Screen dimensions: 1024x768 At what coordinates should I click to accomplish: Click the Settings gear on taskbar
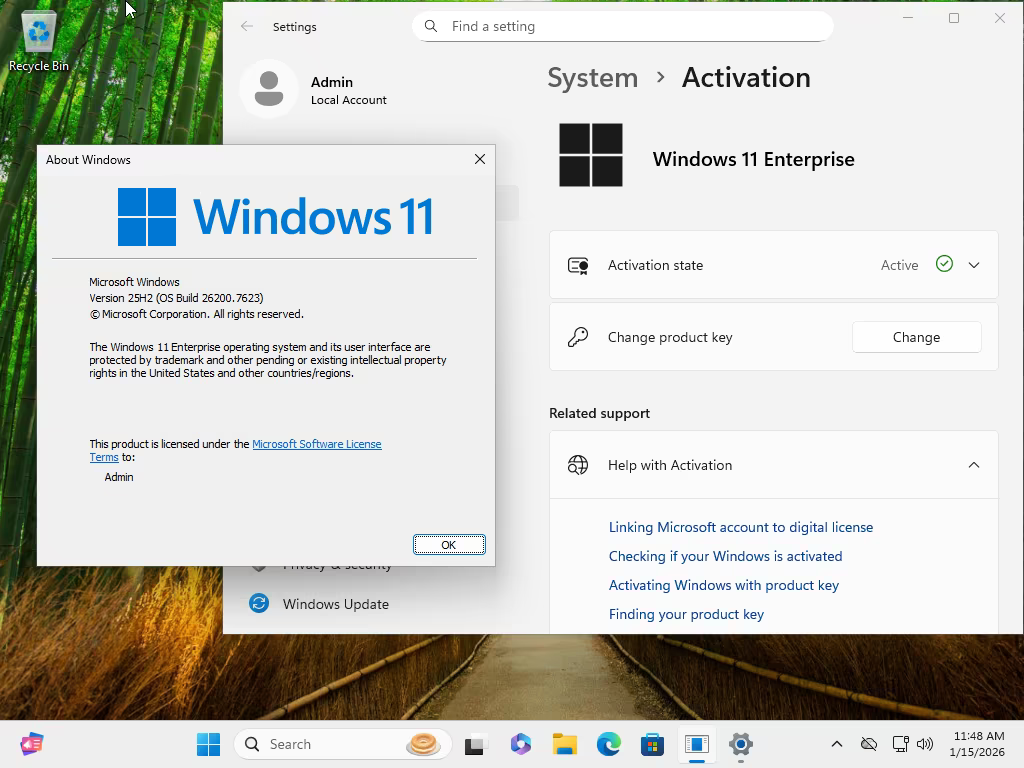point(741,744)
